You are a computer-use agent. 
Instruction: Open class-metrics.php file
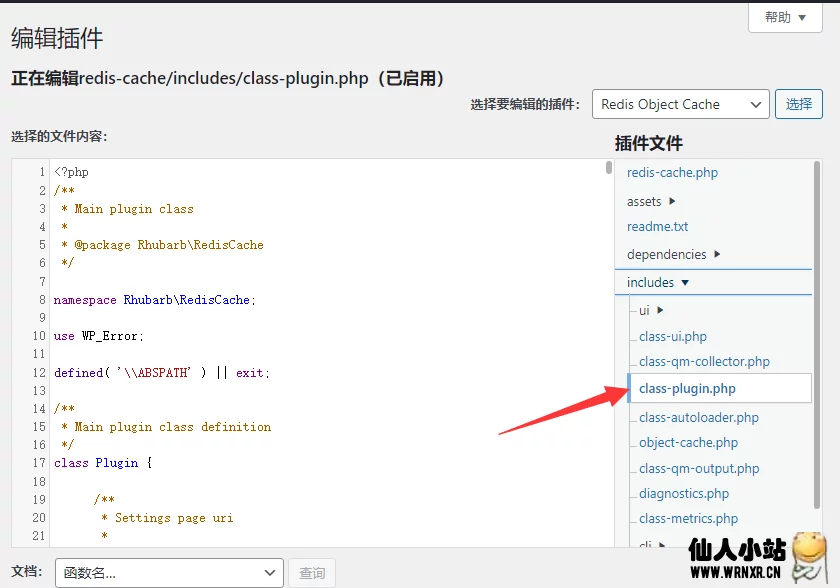click(688, 518)
